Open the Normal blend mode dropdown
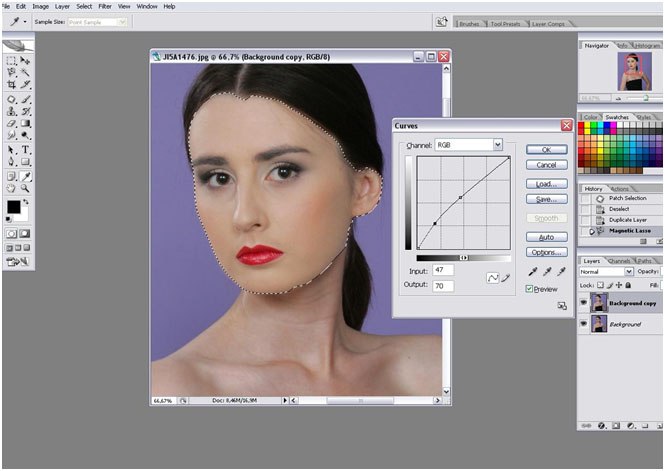Viewport: 665px width, 471px height. 606,271
